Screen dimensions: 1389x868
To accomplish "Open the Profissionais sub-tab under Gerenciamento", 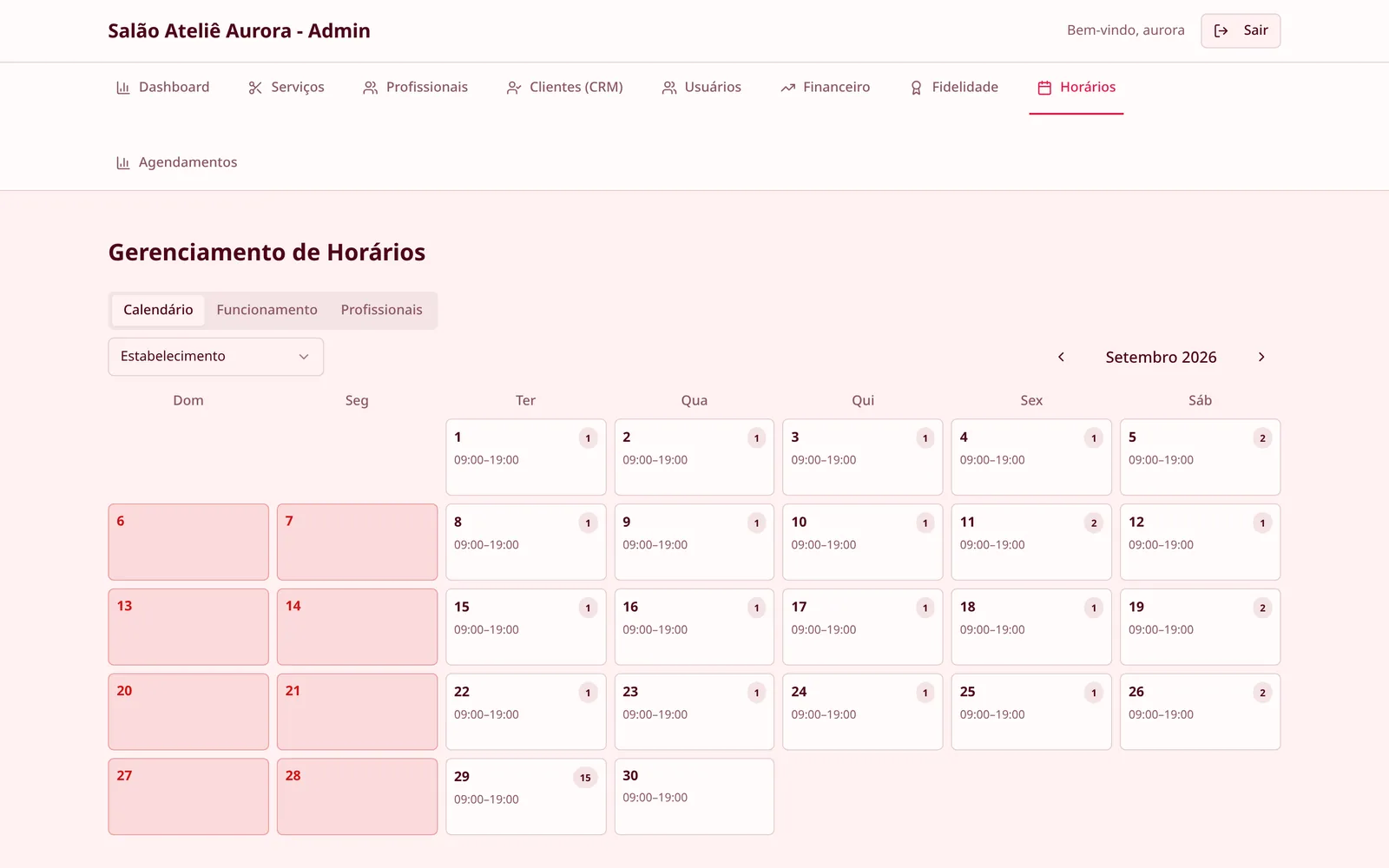I will point(381,310).
